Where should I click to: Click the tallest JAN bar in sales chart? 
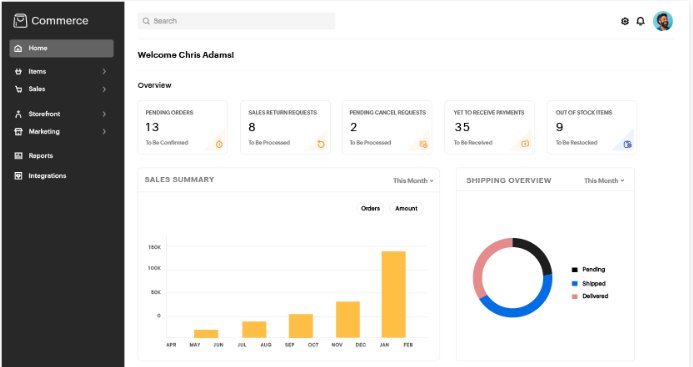393,294
